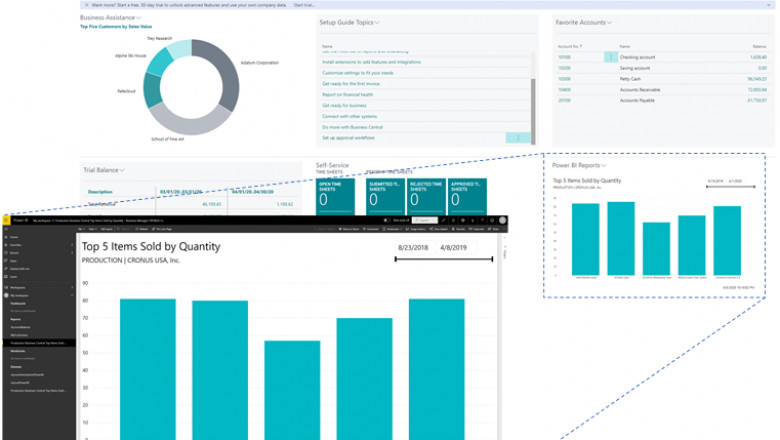Click the 8/23/2018 start date field
The height and width of the screenshot is (440, 780).
coord(413,248)
